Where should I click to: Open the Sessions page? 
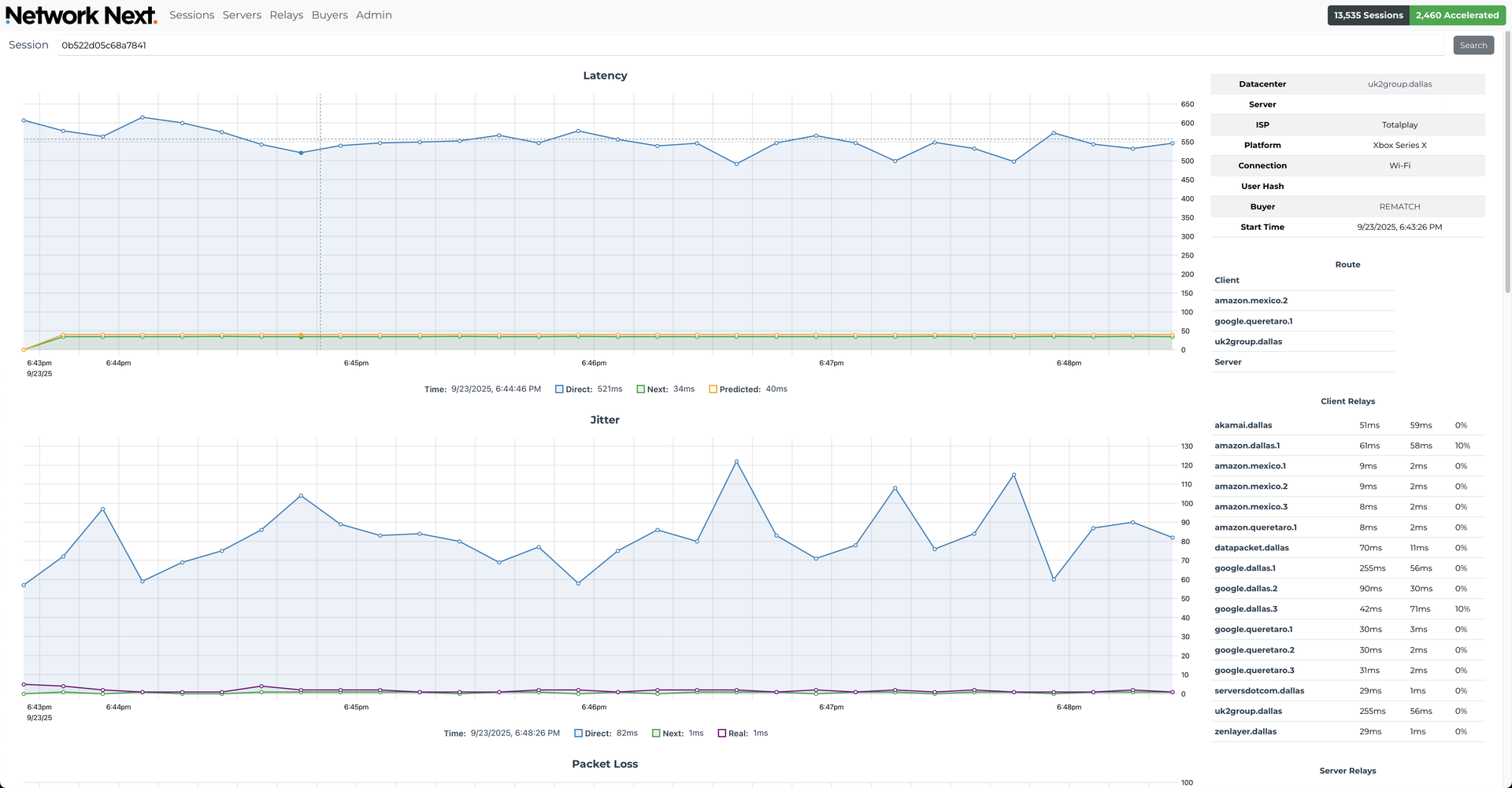tap(191, 14)
